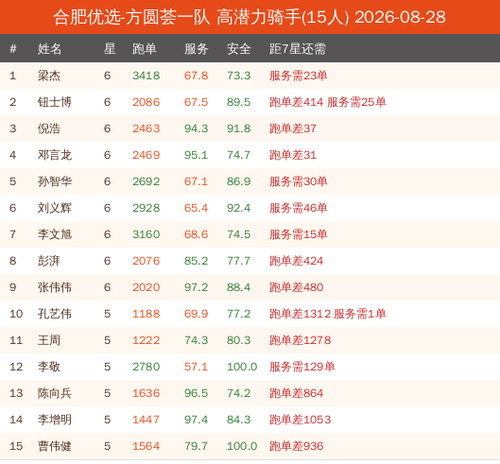500x464 pixels.
Task: Click service score 97.2 in 张伟伟 row
Action: coord(196,287)
